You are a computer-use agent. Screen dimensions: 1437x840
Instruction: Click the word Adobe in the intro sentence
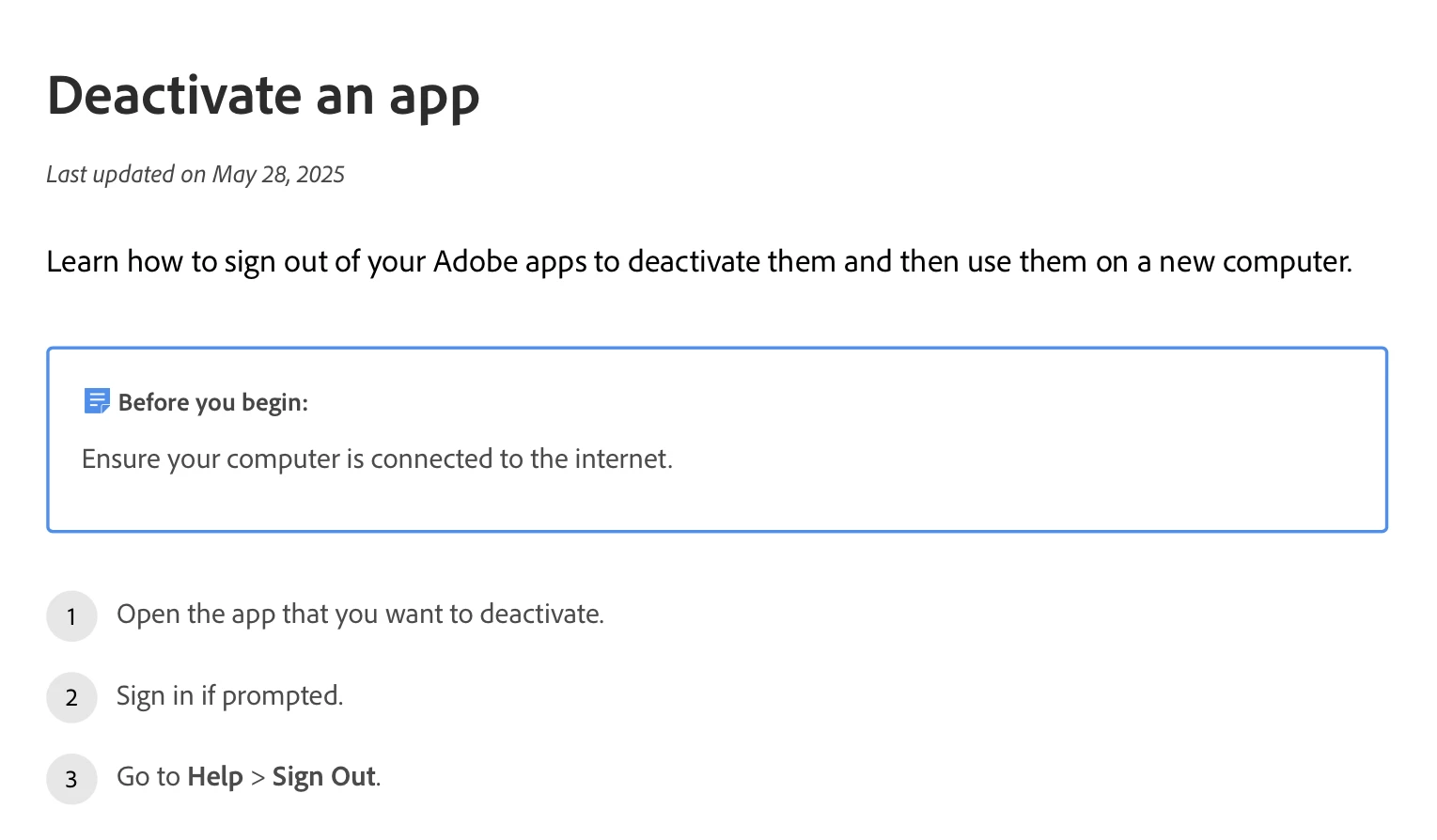(476, 261)
